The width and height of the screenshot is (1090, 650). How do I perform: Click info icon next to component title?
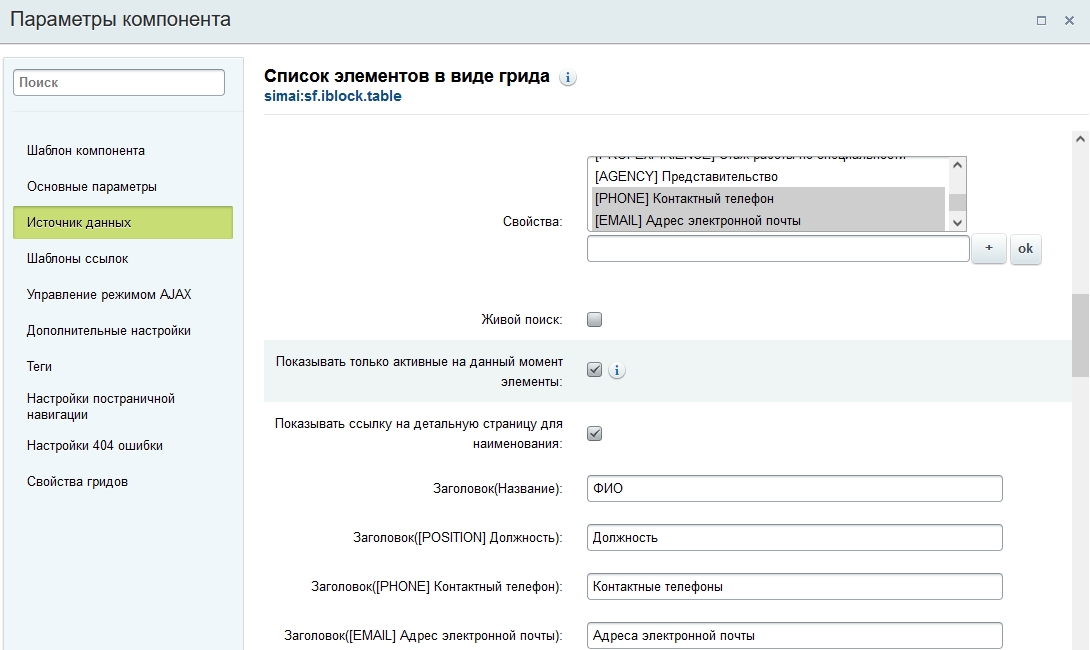pos(568,78)
